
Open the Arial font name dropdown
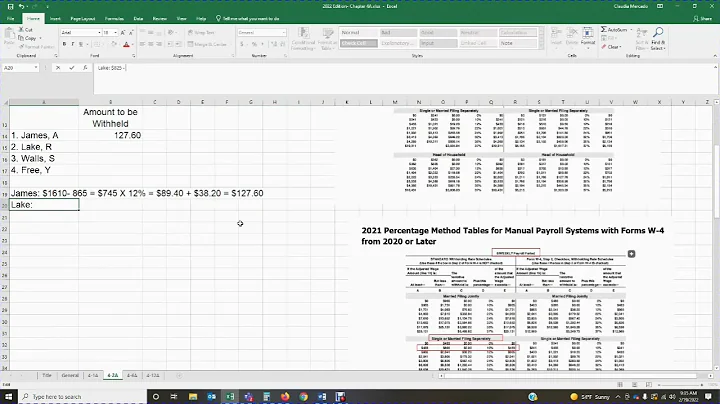click(x=99, y=33)
